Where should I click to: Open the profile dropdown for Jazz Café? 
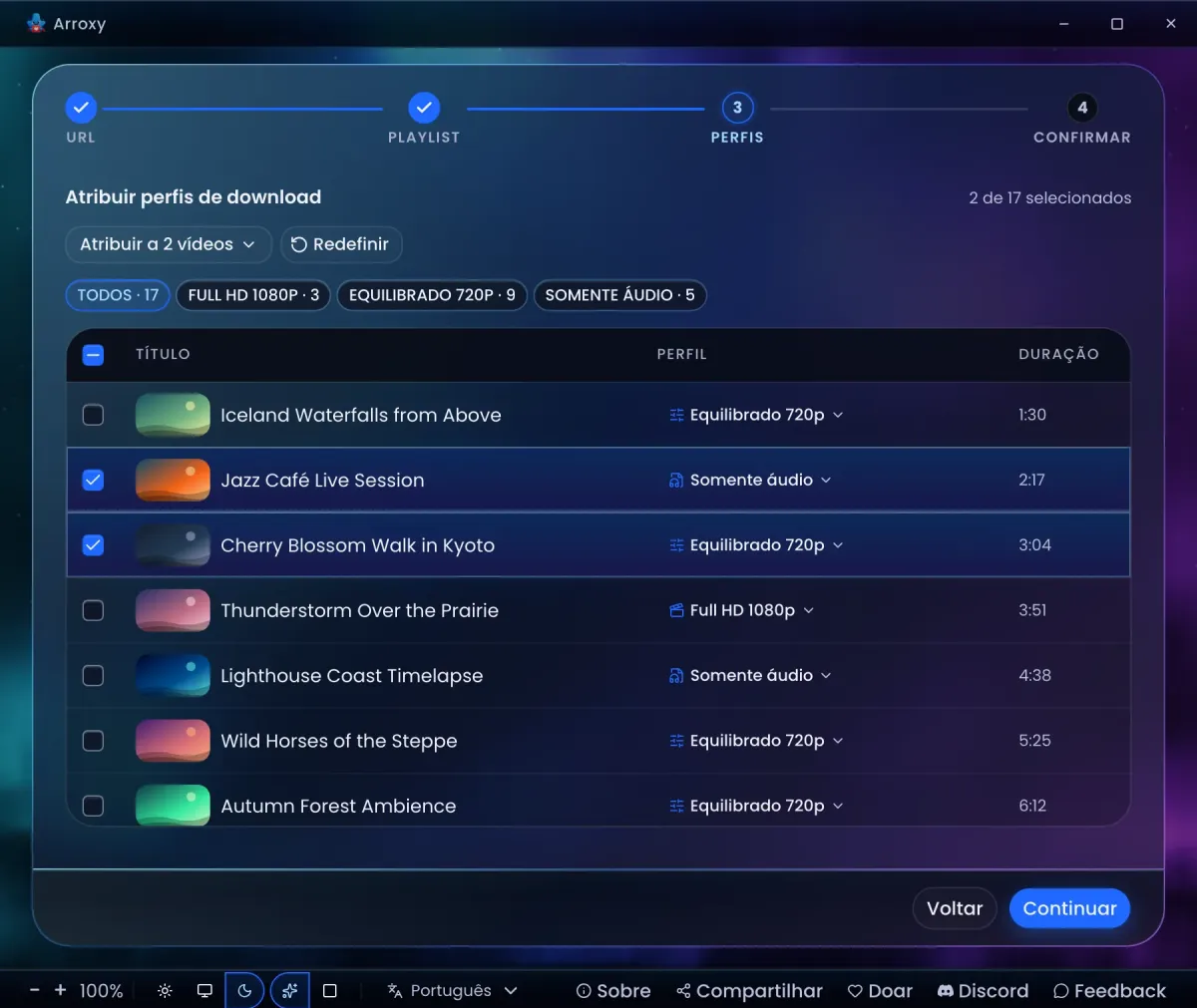coord(751,480)
